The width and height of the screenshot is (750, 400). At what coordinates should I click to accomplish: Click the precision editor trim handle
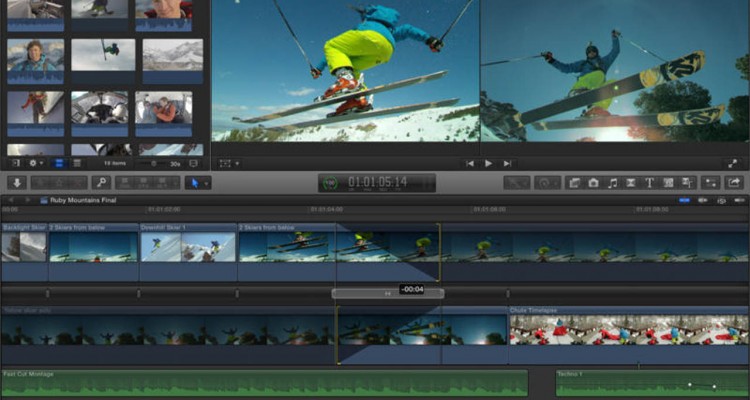pyautogui.click(x=387, y=293)
